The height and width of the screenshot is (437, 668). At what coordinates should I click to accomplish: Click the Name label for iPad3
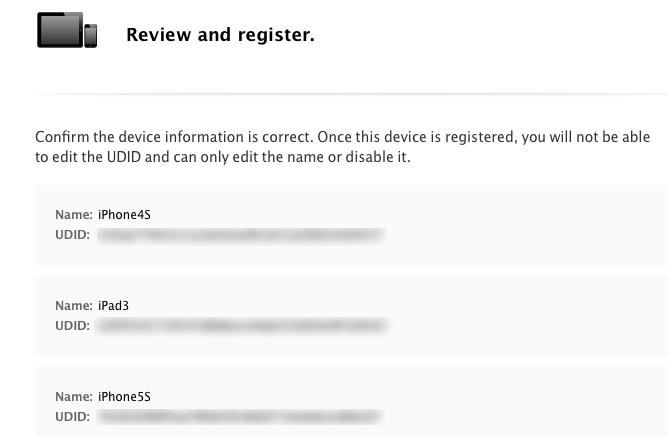(74, 305)
